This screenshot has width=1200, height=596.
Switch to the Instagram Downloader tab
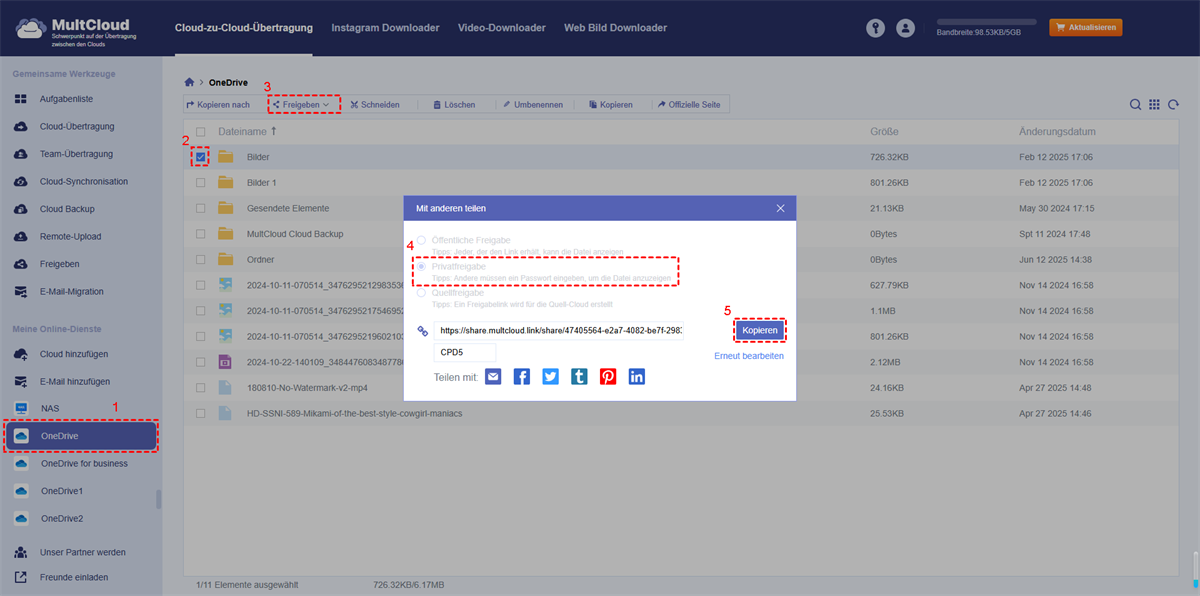385,28
